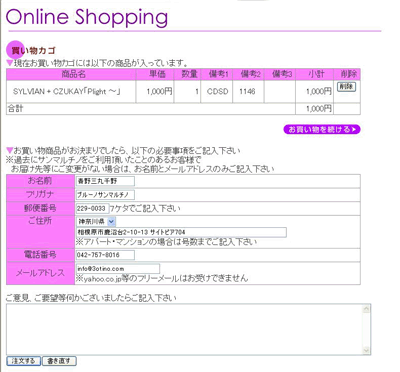Reset form with 書き直す button
400x372 pixels.
pos(59,361)
